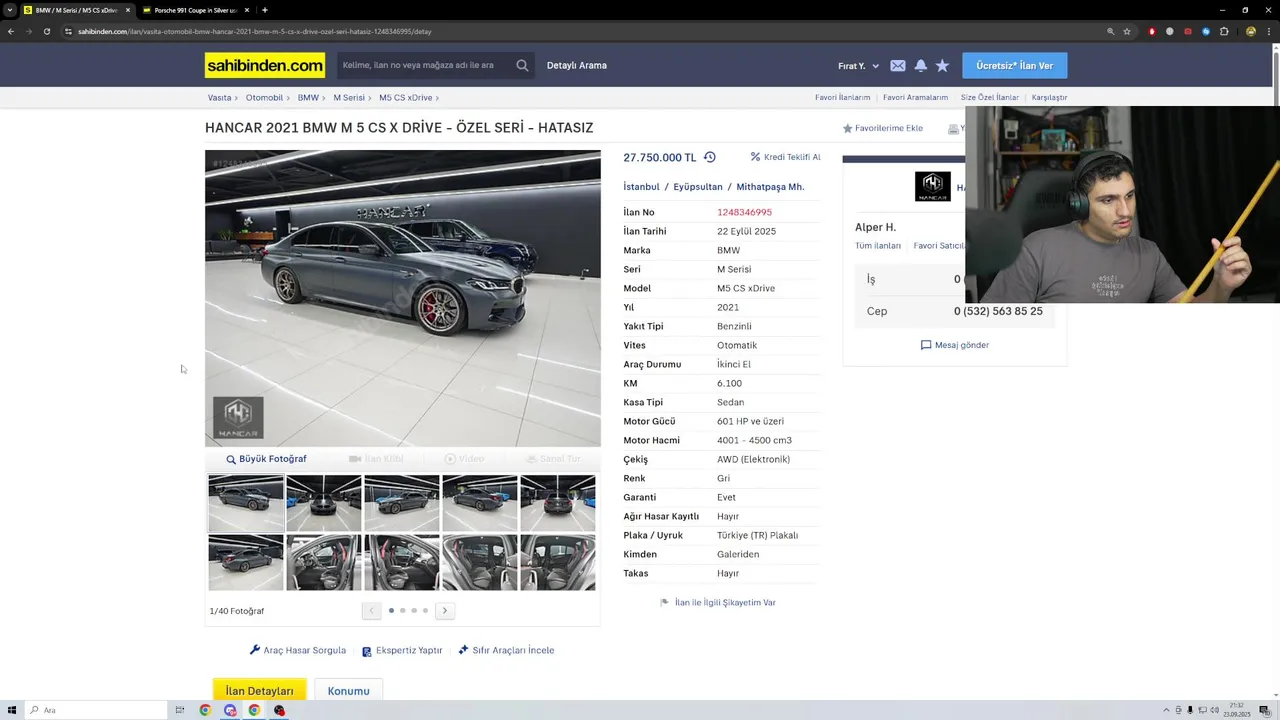1280x720 pixels.
Task: Click the M5 CS xDrive breadcrumb
Action: (x=405, y=98)
